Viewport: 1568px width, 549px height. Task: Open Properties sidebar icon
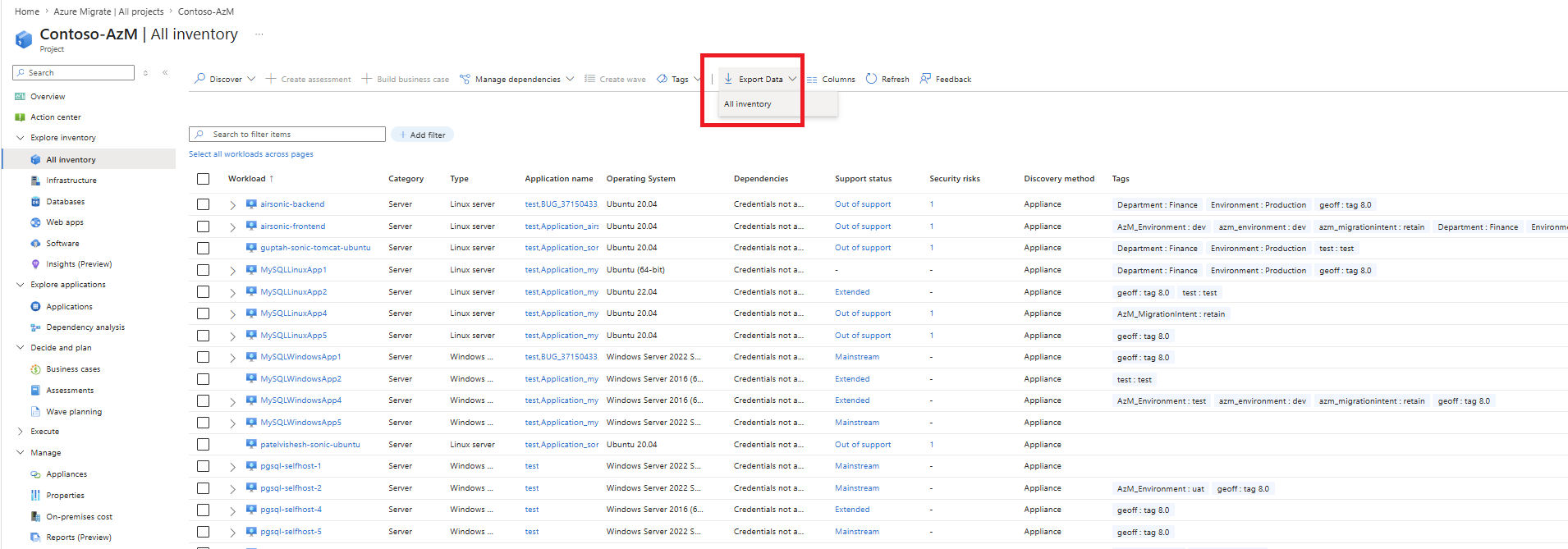[35, 496]
